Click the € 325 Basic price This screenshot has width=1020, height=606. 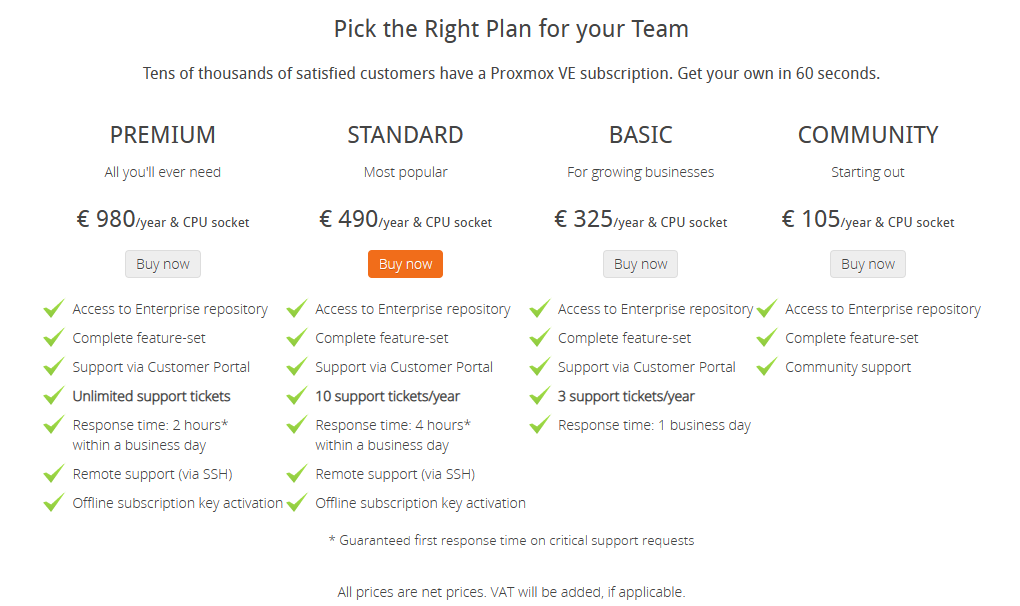(584, 219)
